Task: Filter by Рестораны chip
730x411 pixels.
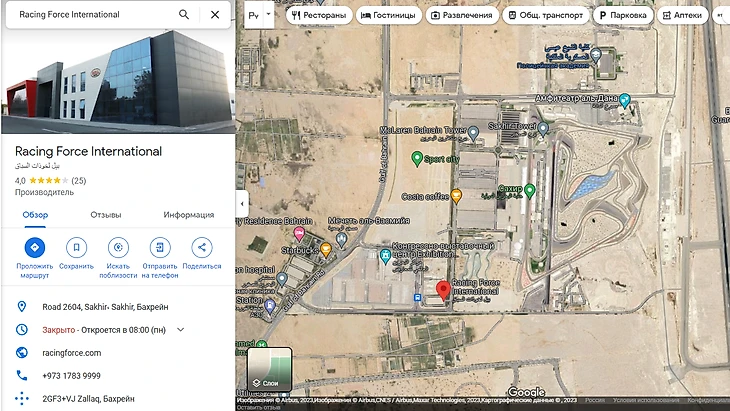Action: pyautogui.click(x=319, y=15)
